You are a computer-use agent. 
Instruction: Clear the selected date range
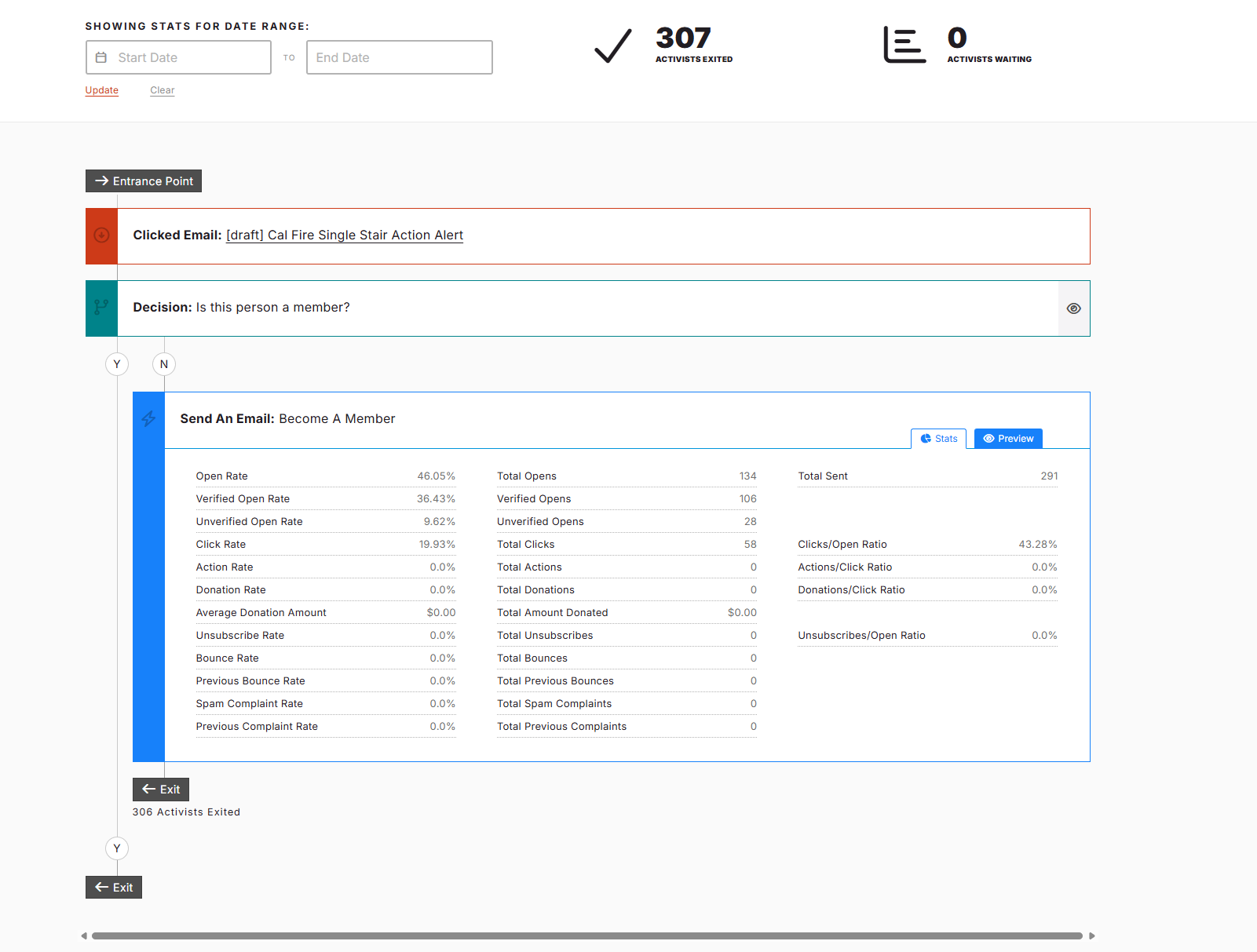click(162, 90)
